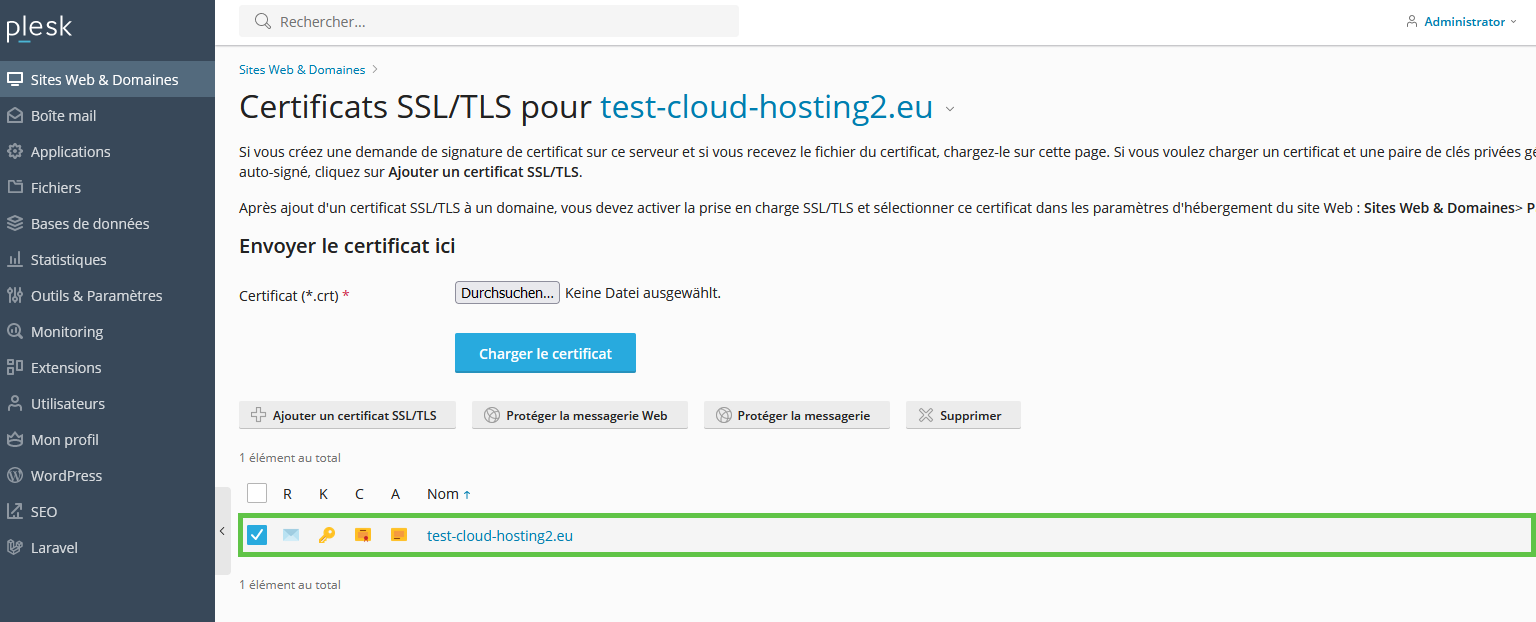Image resolution: width=1536 pixels, height=622 pixels.
Task: Open Outils & Paramètres in sidebar
Action: coord(107,295)
